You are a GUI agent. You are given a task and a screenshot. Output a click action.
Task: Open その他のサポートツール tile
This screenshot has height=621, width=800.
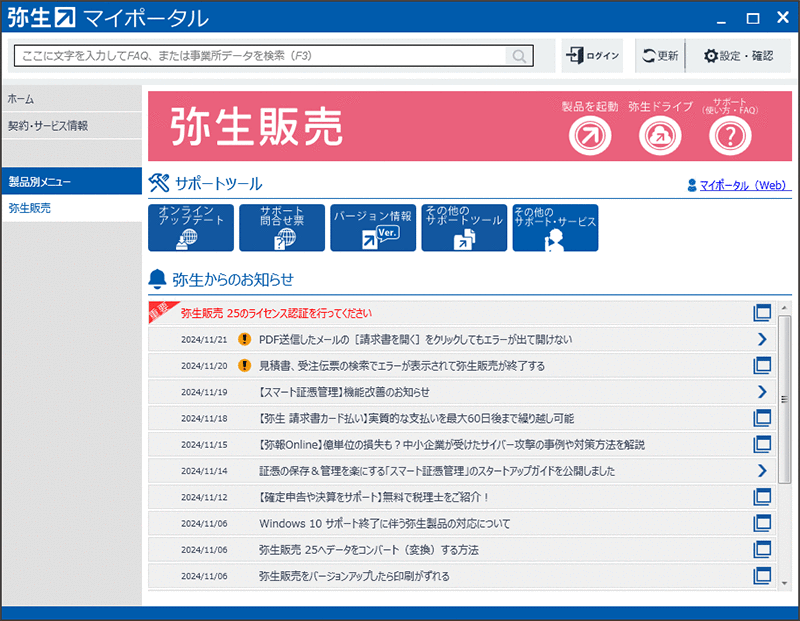point(464,228)
